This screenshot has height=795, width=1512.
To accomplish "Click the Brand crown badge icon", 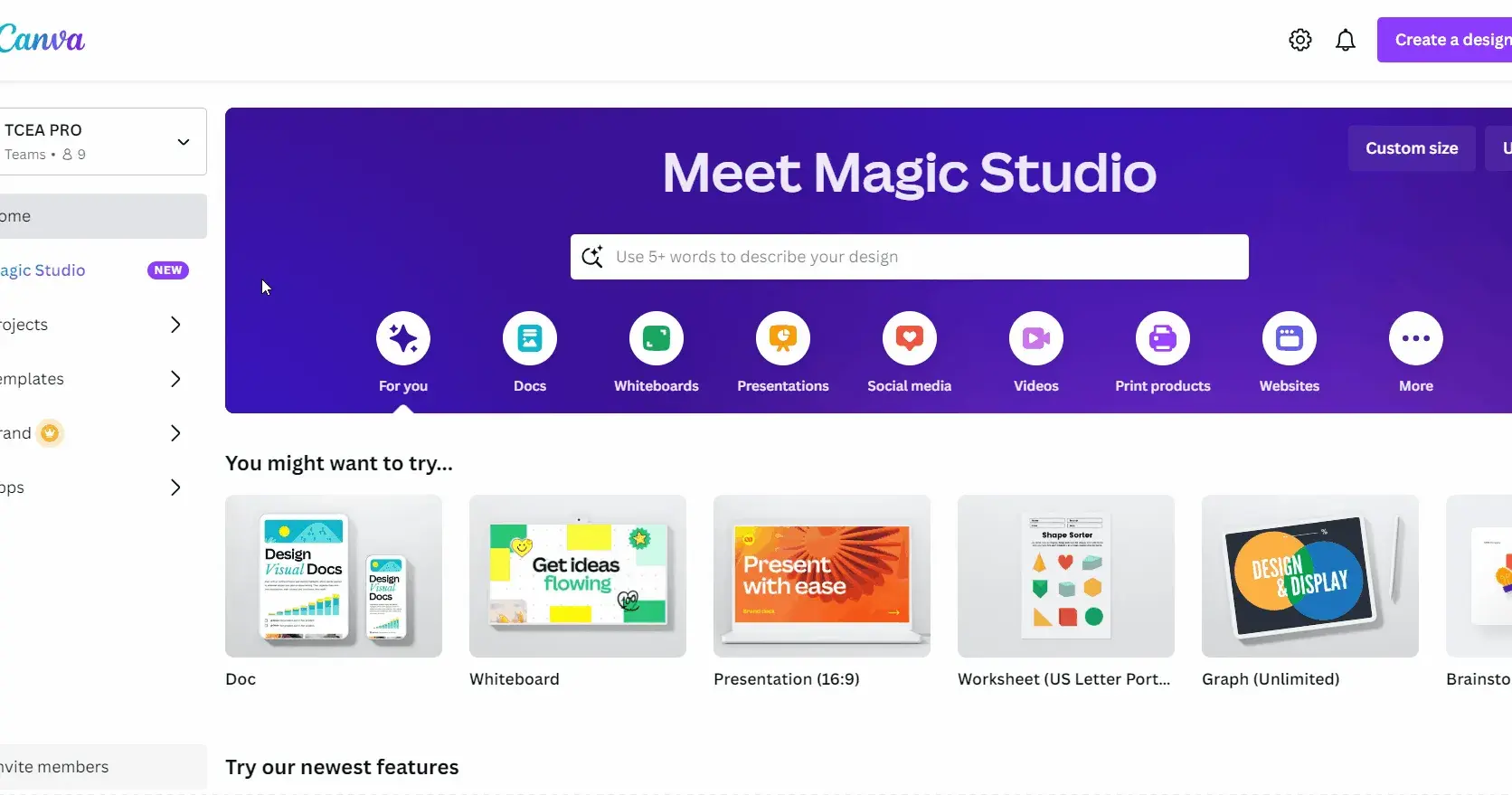I will coord(51,433).
